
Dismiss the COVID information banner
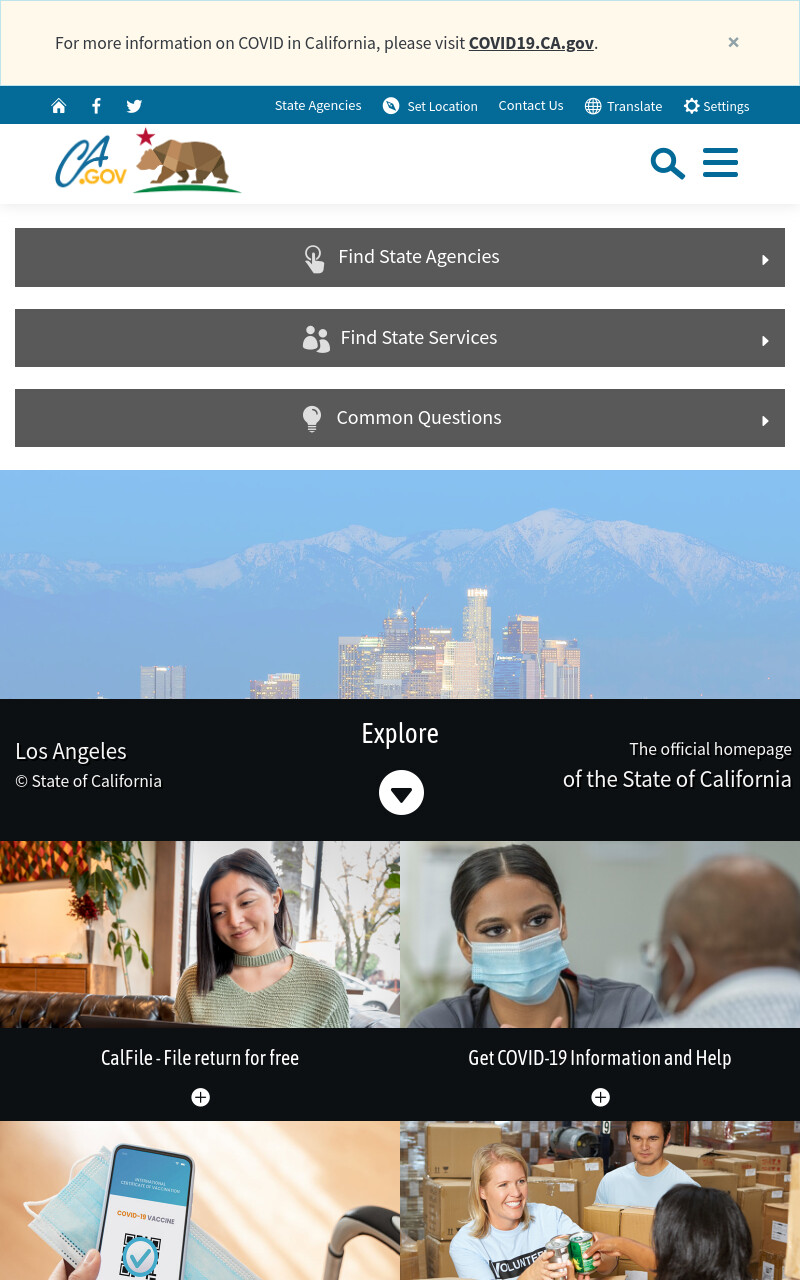click(733, 42)
